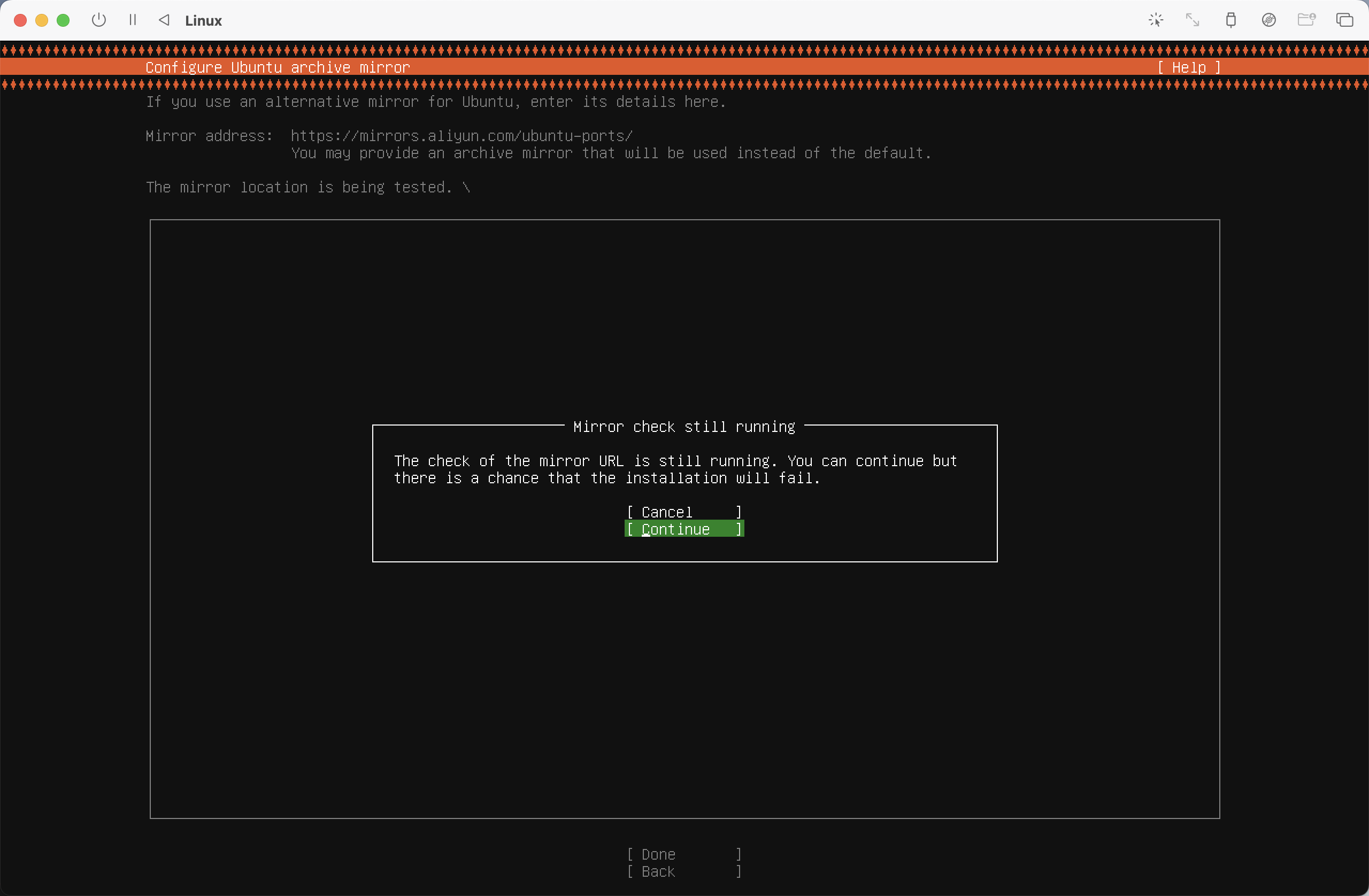Click the resize display arrows icon
The height and width of the screenshot is (896, 1369).
1193,20
